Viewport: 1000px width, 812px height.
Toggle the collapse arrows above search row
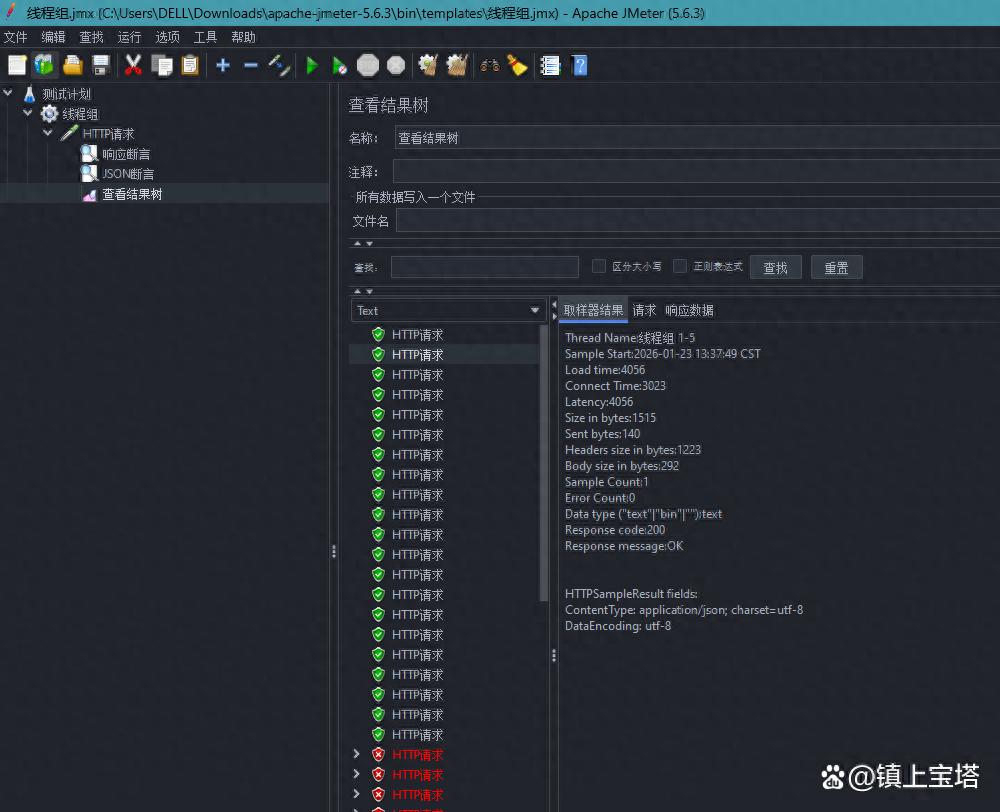364,244
